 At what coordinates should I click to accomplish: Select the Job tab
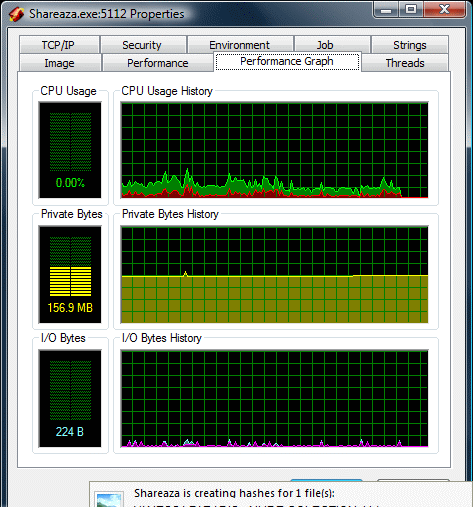[332, 45]
